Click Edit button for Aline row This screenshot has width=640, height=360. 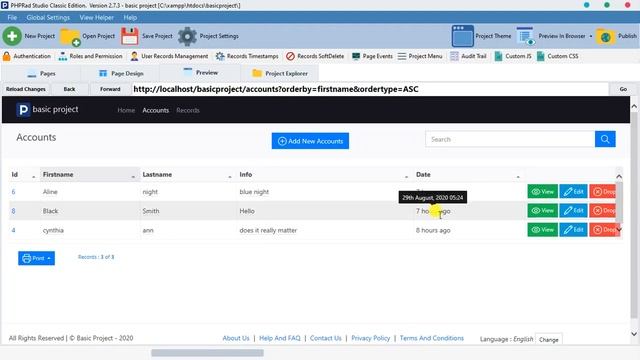click(573, 191)
